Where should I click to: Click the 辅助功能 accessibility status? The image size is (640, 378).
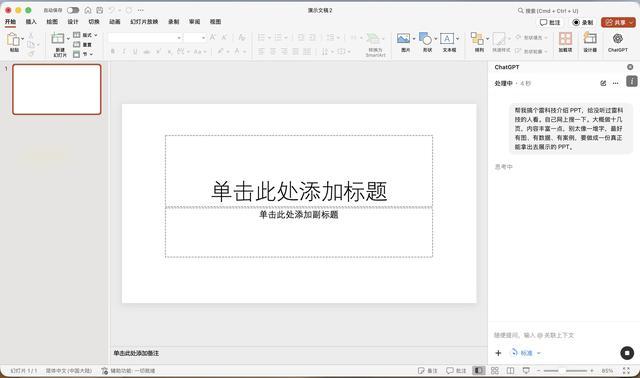(x=129, y=371)
